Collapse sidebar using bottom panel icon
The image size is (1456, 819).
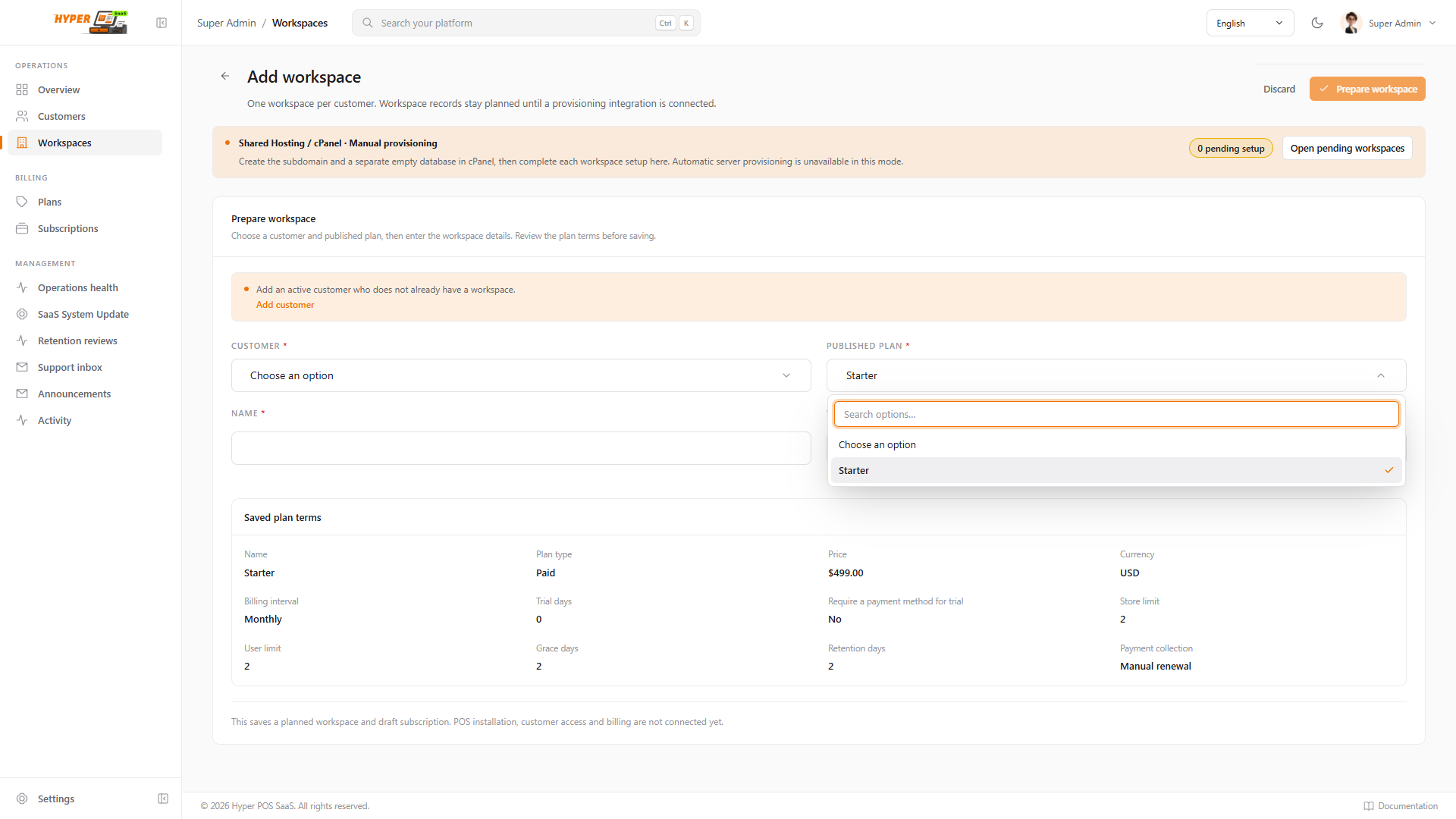[163, 799]
